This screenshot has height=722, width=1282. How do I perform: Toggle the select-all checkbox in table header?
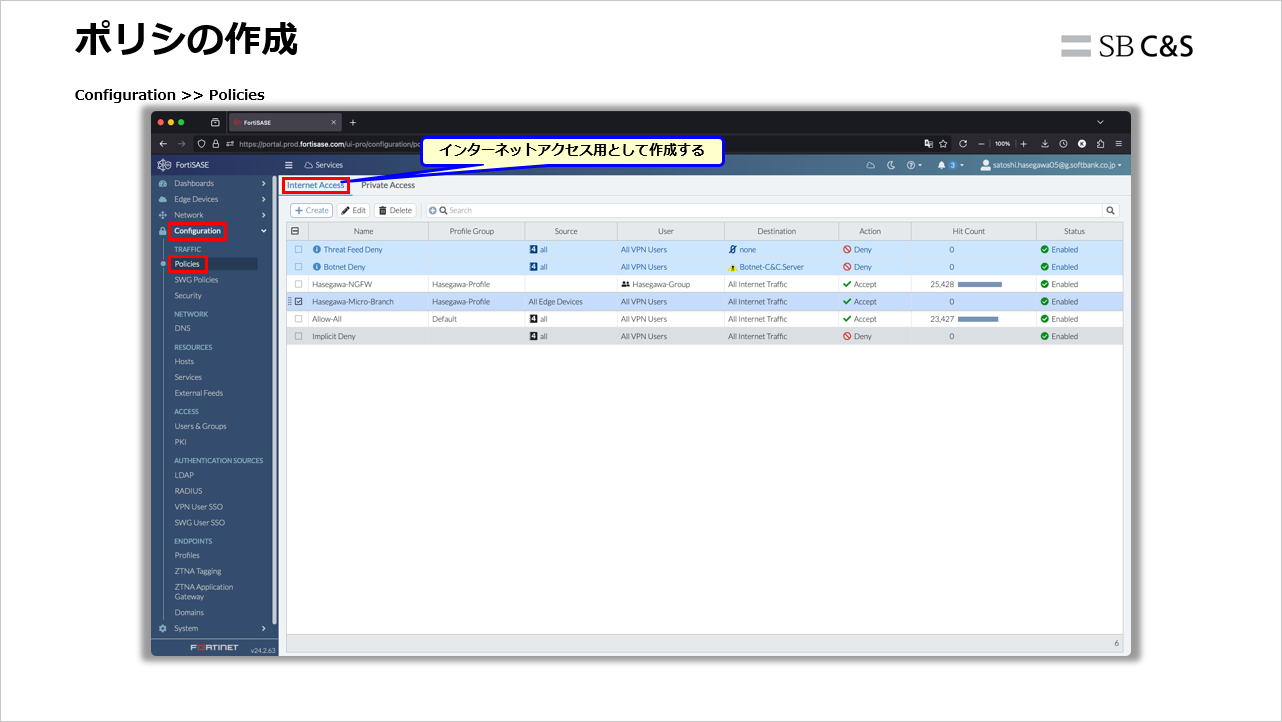click(295, 231)
